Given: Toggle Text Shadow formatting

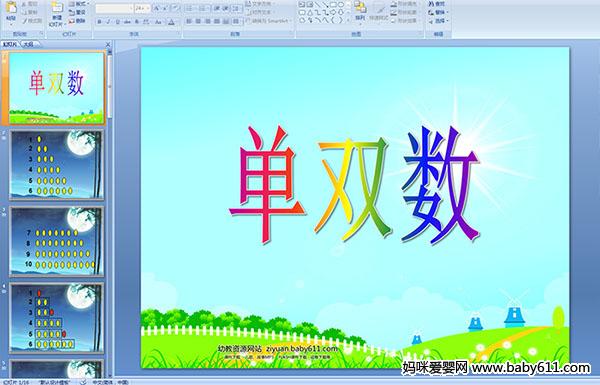Looking at the screenshot, I should [137, 22].
